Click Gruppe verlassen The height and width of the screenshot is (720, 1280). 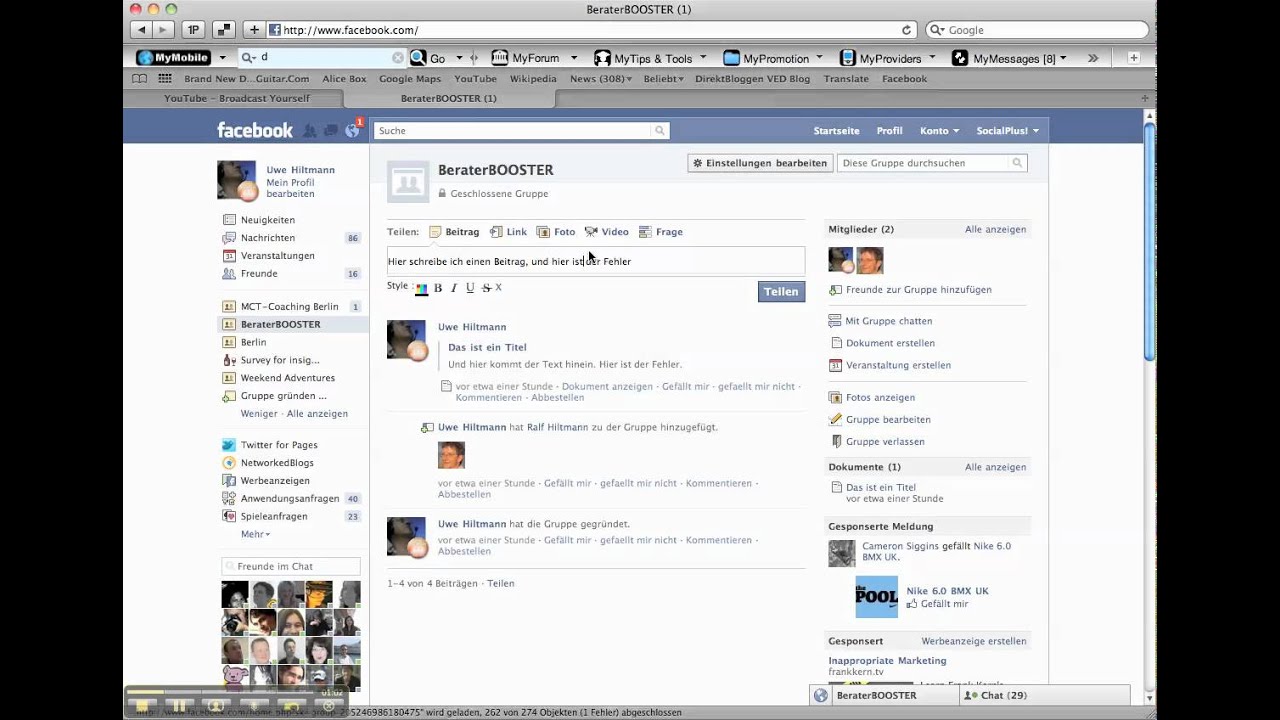(x=885, y=441)
